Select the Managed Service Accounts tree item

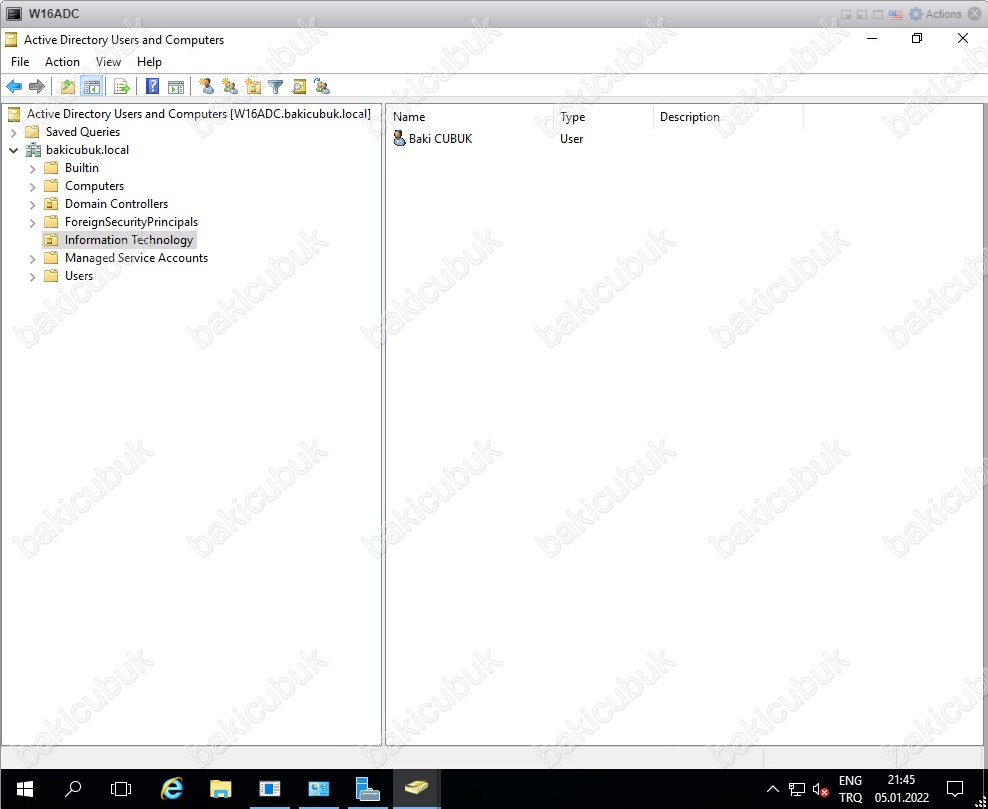136,258
